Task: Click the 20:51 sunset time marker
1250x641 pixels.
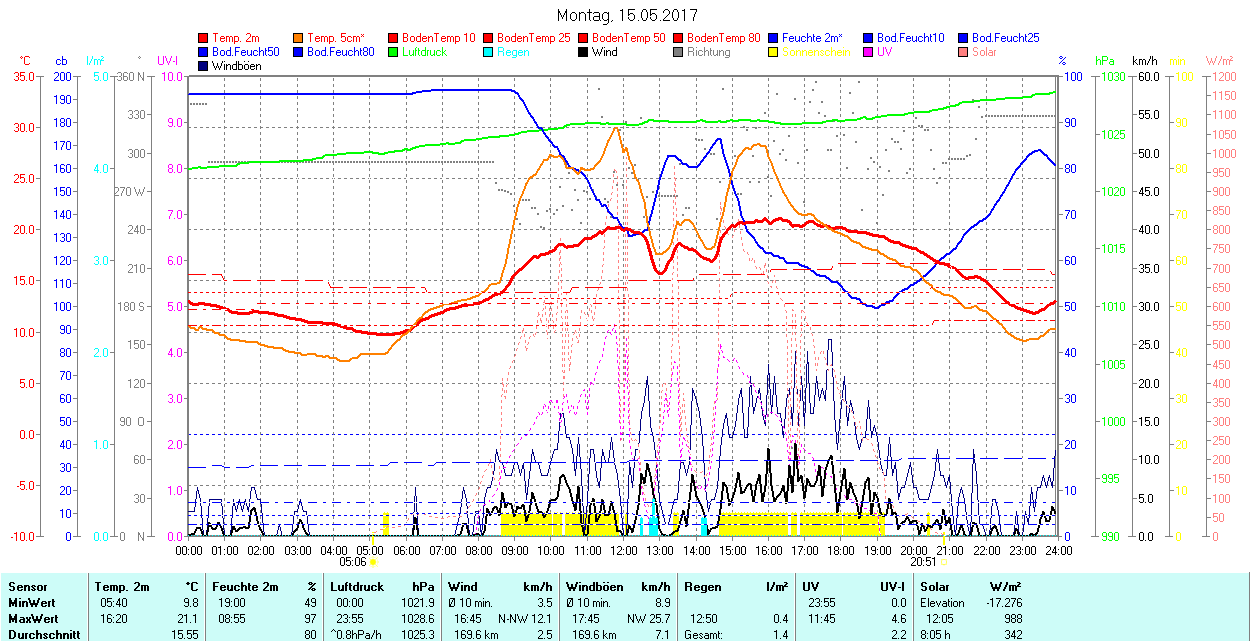Action: (925, 562)
